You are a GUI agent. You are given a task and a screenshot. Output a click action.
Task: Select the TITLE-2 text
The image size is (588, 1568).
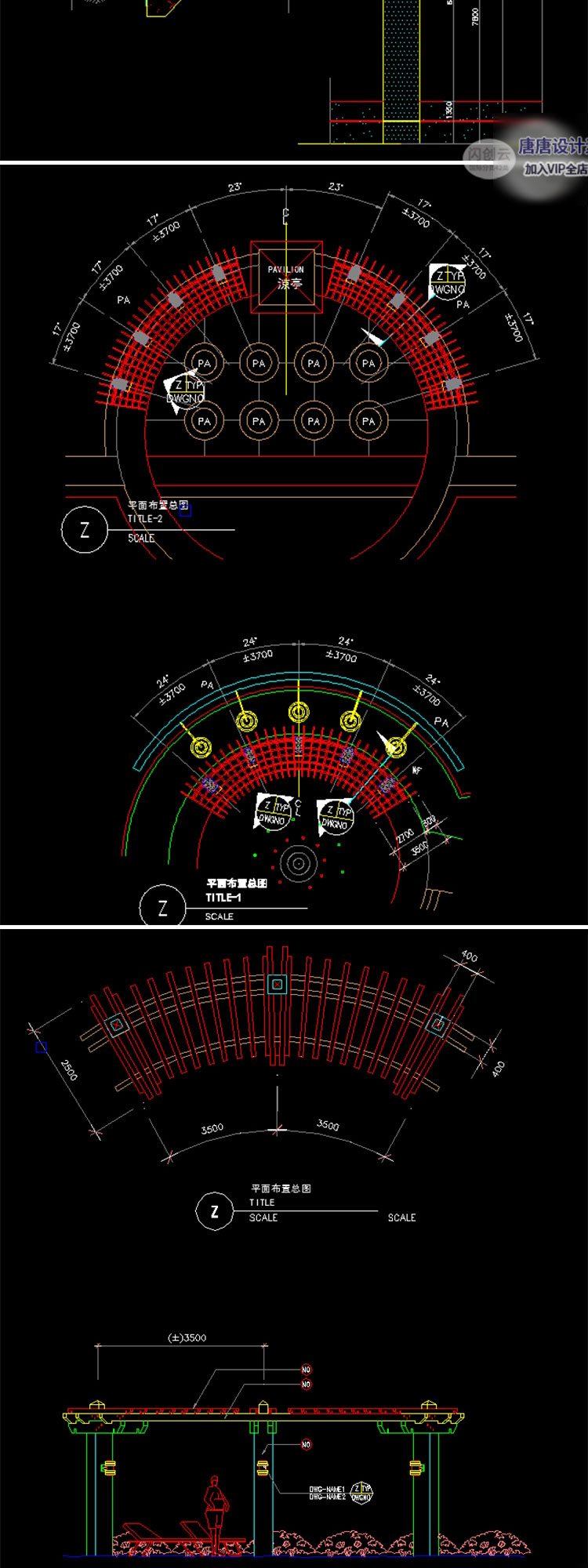[145, 519]
